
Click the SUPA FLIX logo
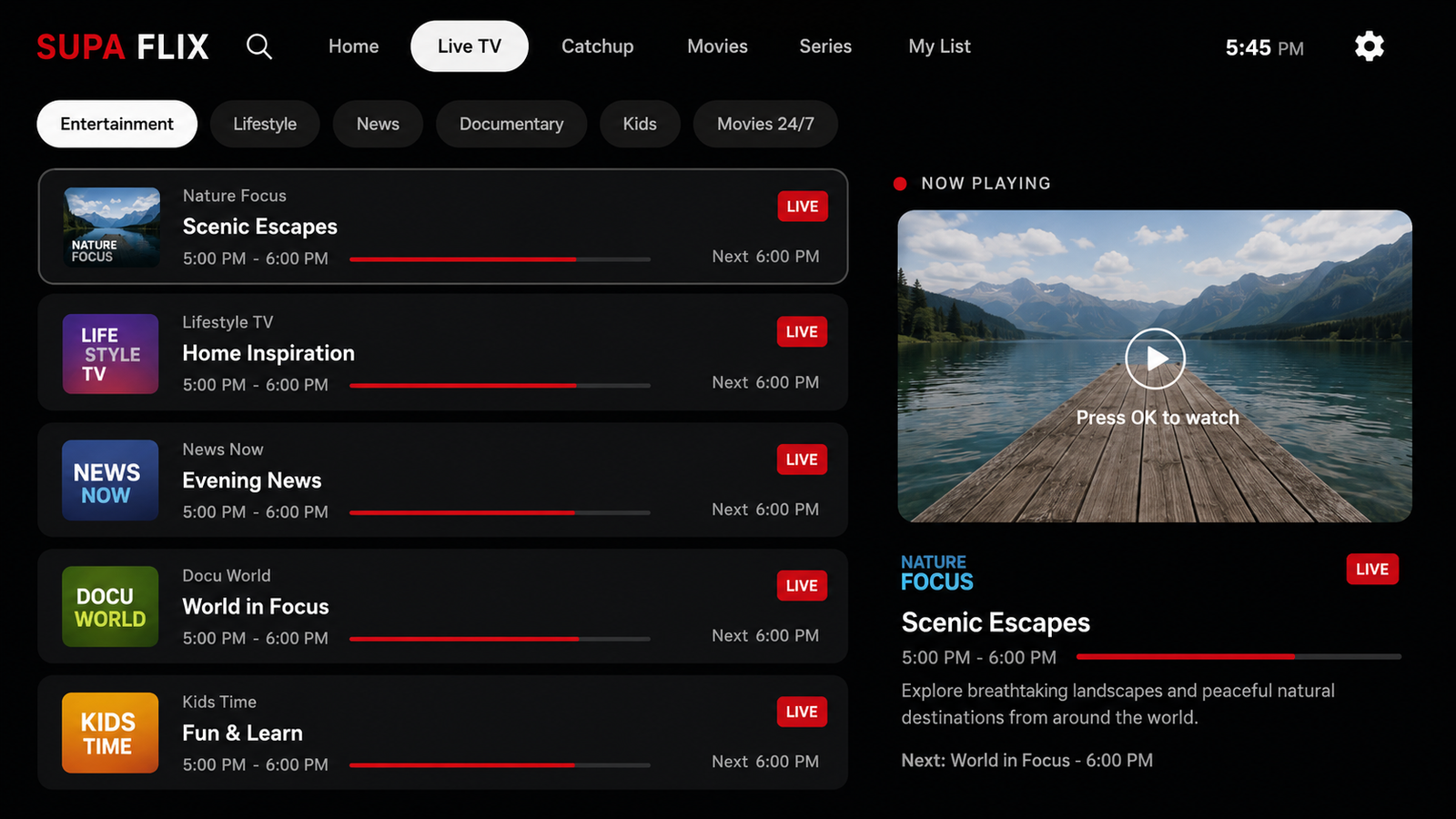pyautogui.click(x=123, y=46)
